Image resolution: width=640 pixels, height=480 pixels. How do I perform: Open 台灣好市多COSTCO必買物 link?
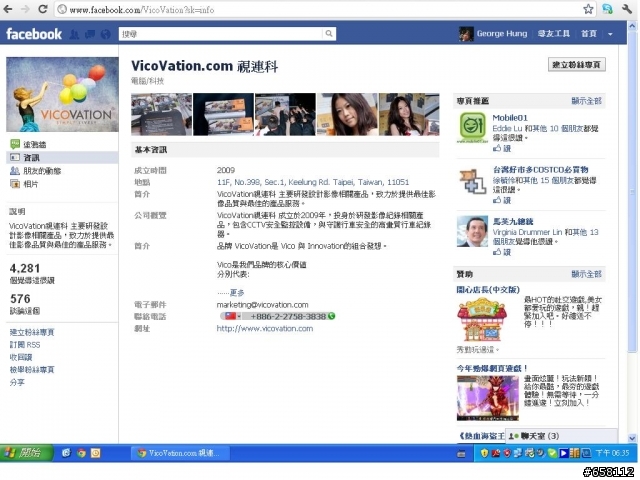[x=540, y=169]
